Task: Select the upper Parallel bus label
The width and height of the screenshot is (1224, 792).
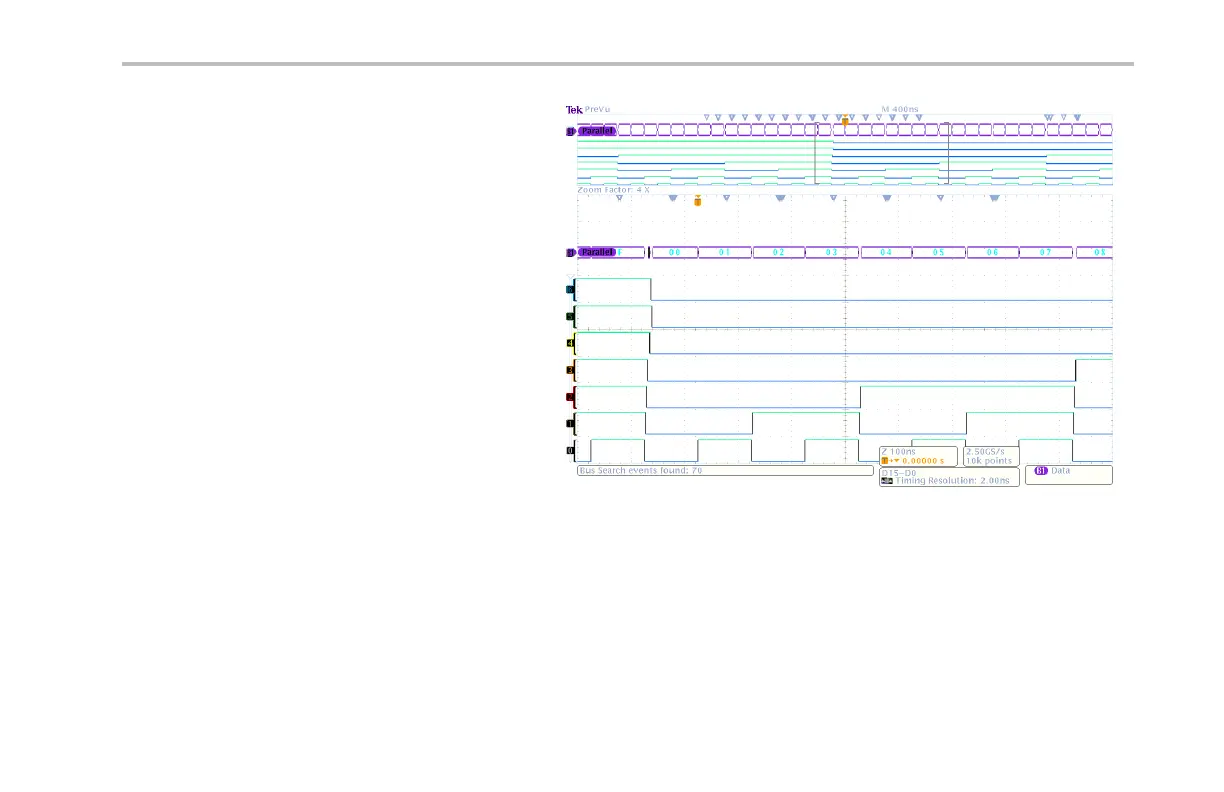Action: [597, 130]
